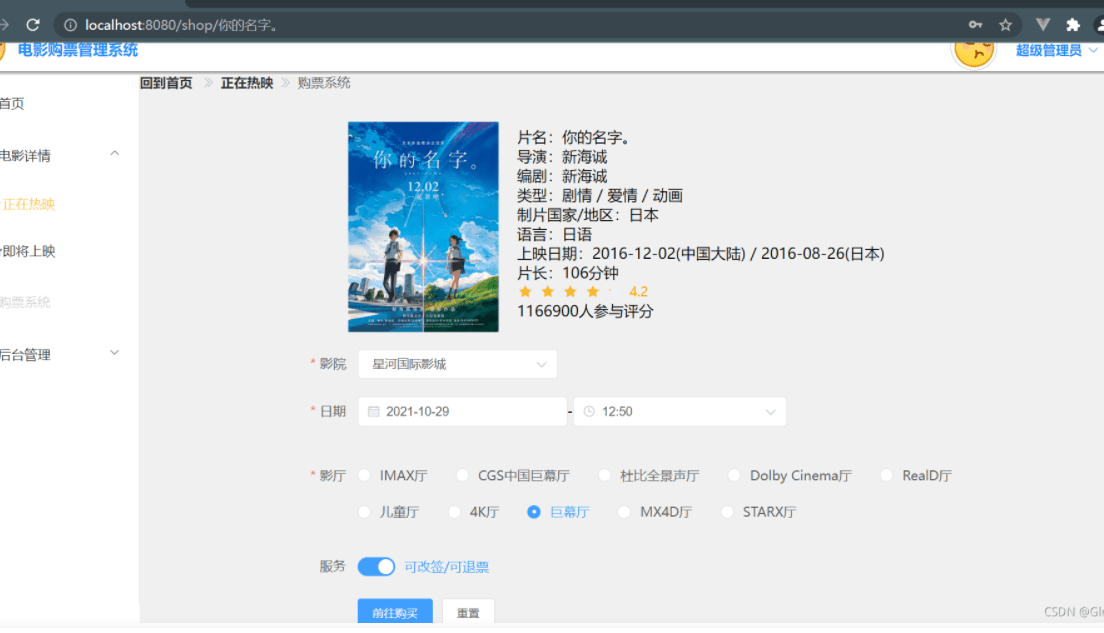Follow the 正在热映 breadcrumb link
Viewport: 1104px width, 633px height.
[247, 83]
